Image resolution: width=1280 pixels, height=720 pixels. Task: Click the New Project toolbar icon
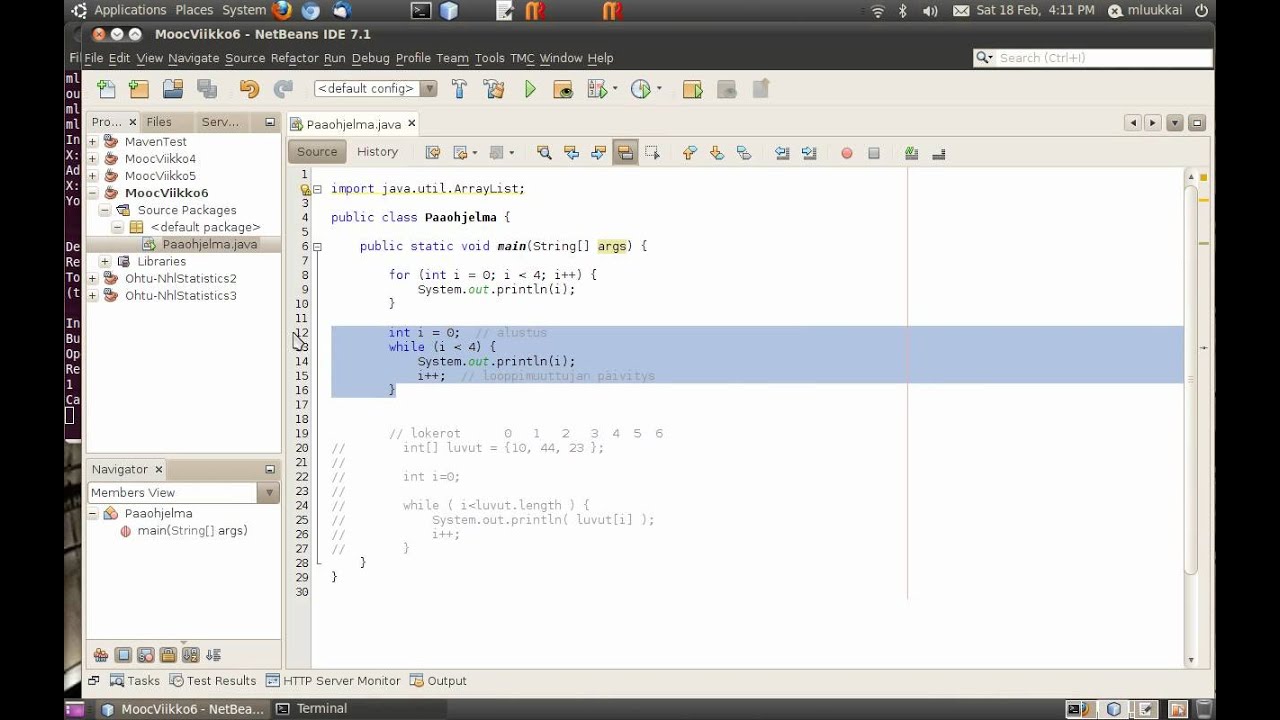[139, 89]
